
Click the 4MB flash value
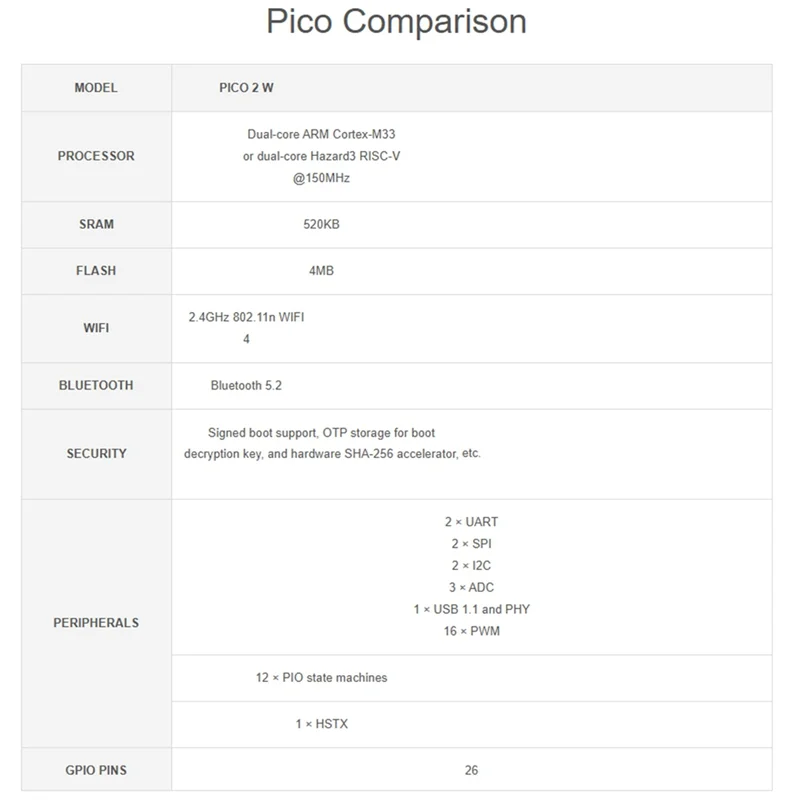(x=321, y=271)
